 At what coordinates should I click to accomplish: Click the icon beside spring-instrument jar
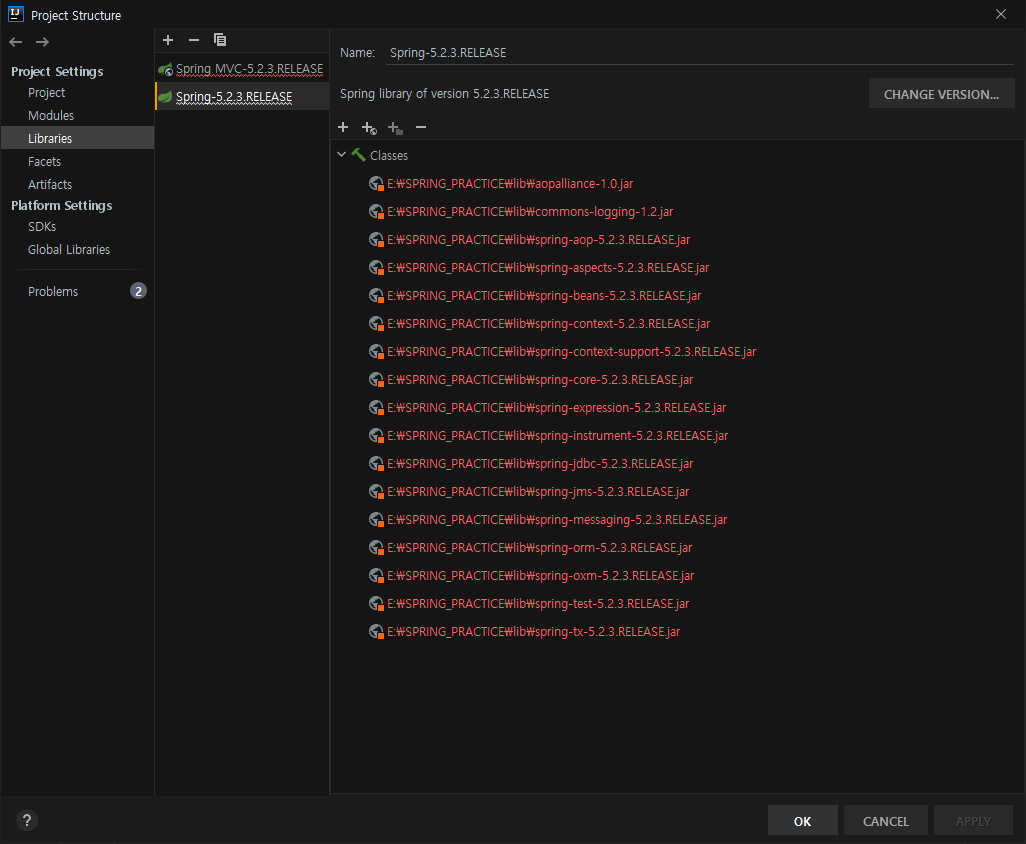point(376,436)
